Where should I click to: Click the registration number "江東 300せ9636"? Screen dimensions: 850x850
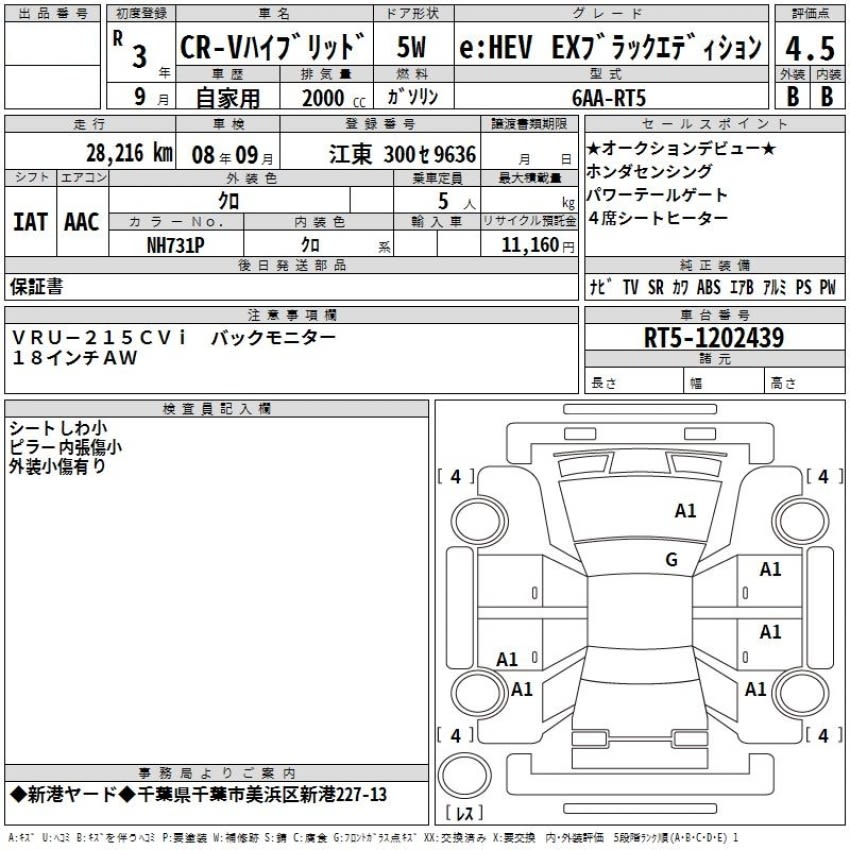(402, 155)
